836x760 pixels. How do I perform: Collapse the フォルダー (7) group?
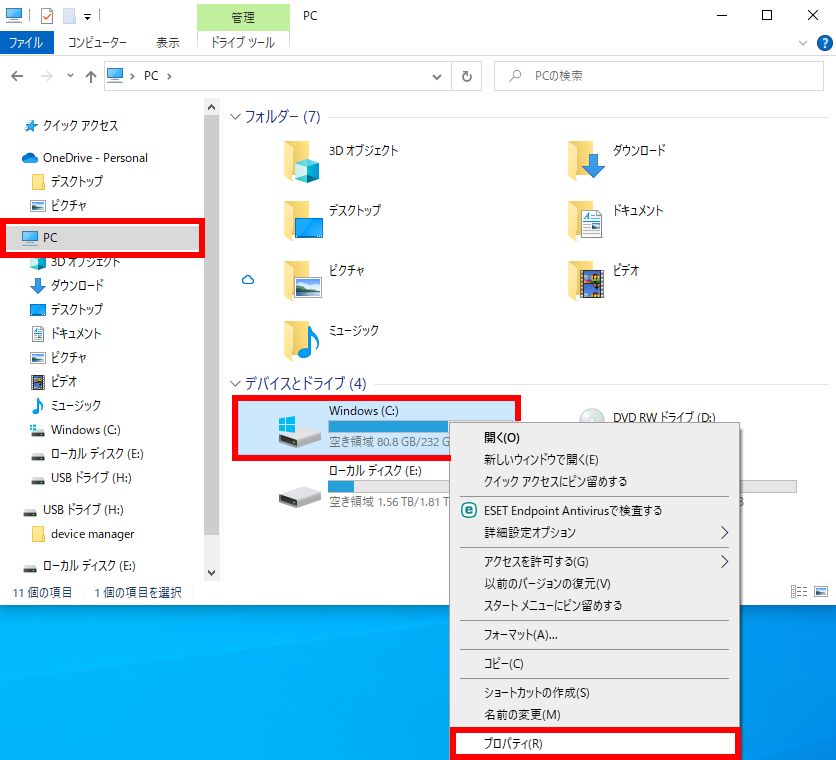point(235,117)
